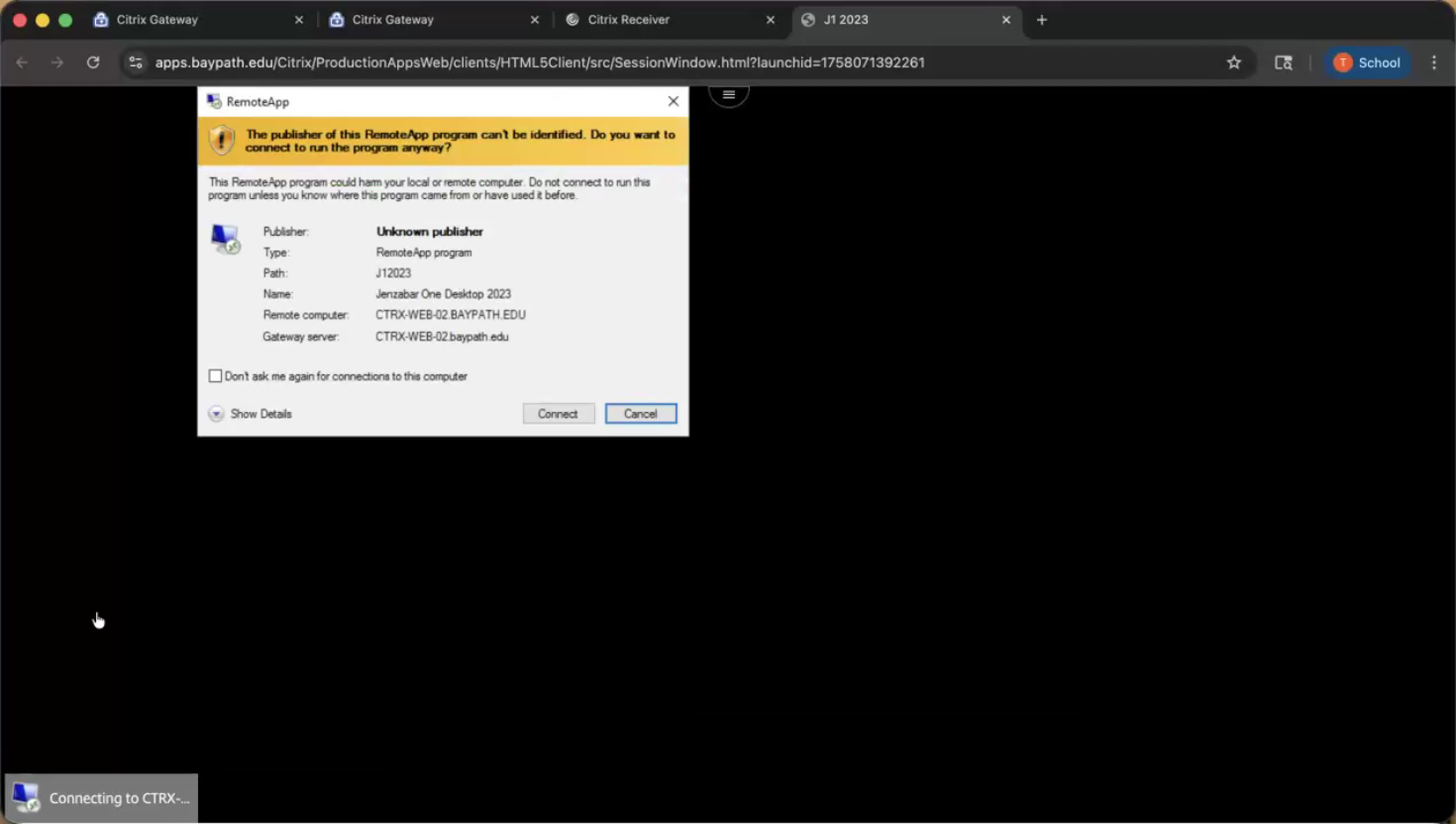Click the warning shield icon in dialog
This screenshot has width=1456, height=824.
pos(222,141)
